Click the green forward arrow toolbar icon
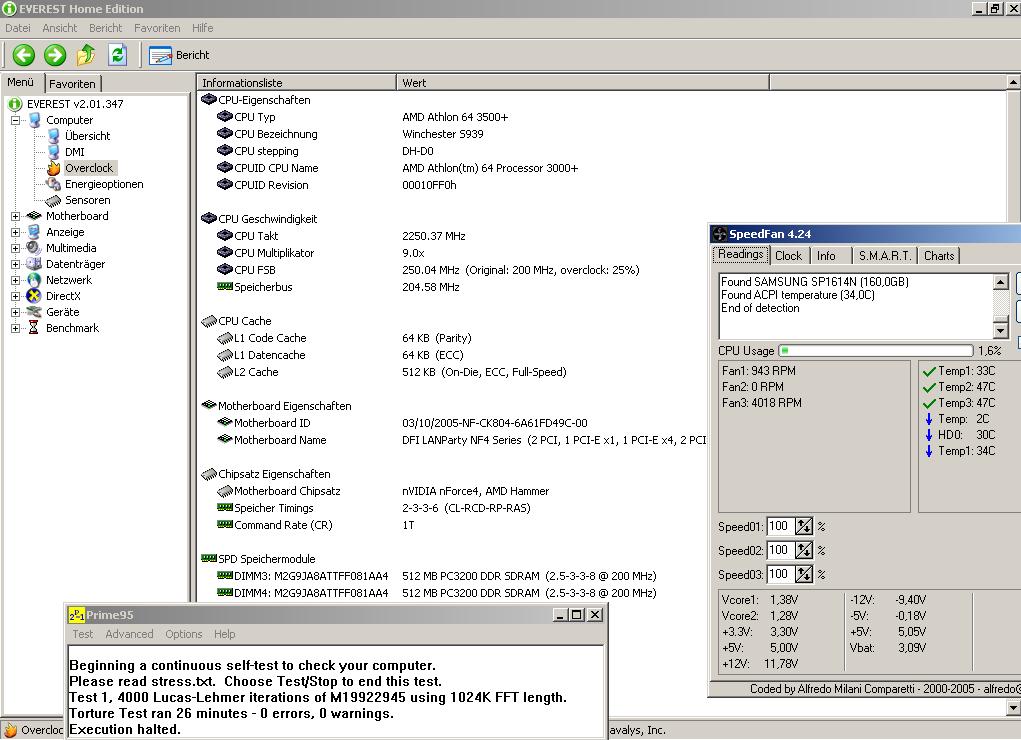The height and width of the screenshot is (740, 1021). click(x=55, y=55)
